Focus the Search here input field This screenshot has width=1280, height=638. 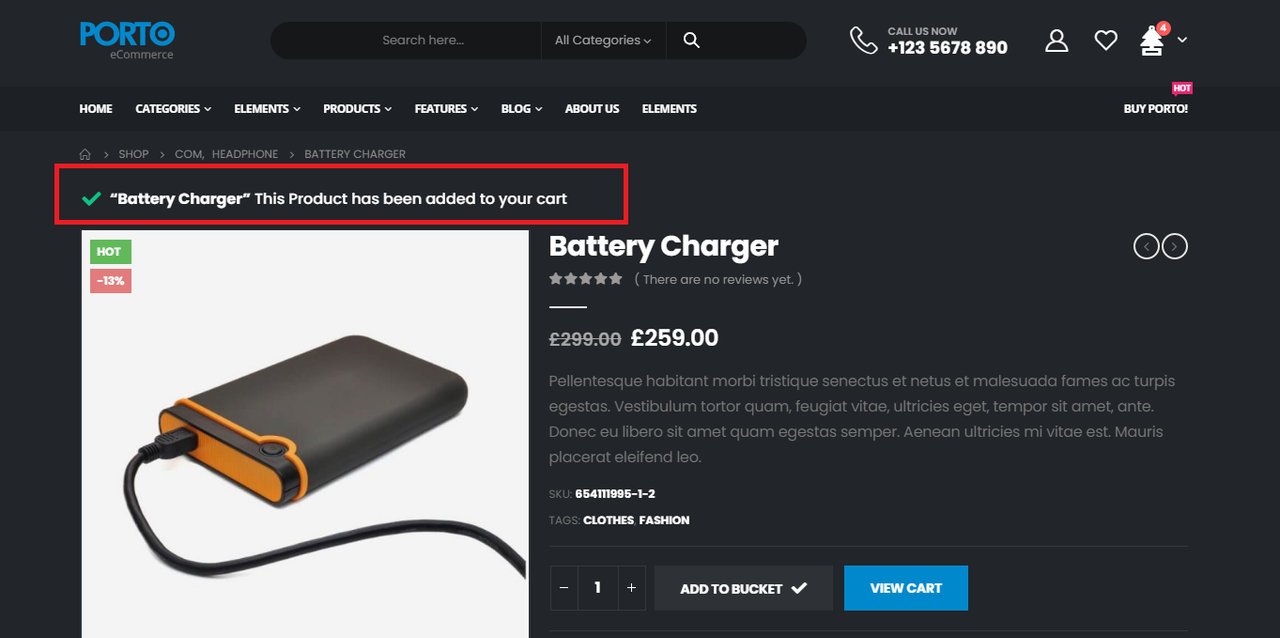tap(423, 40)
